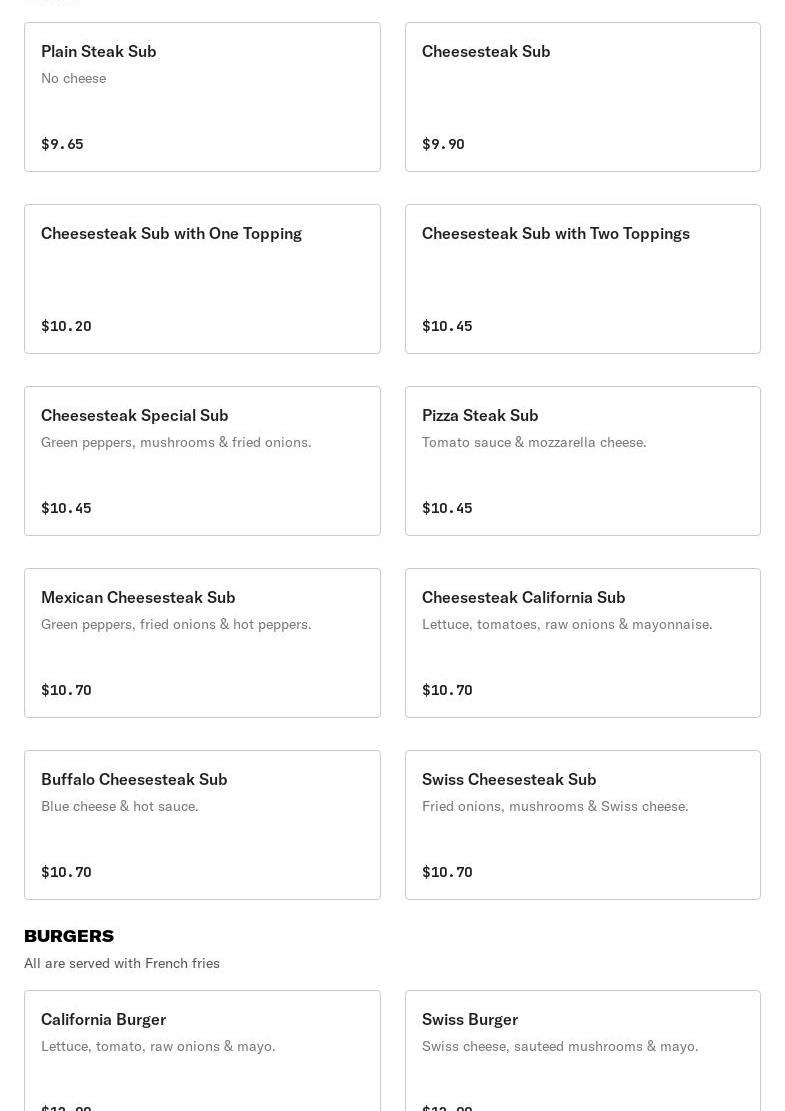785x1111 pixels.
Task: Open the California Burger item
Action: click(x=202, y=1050)
